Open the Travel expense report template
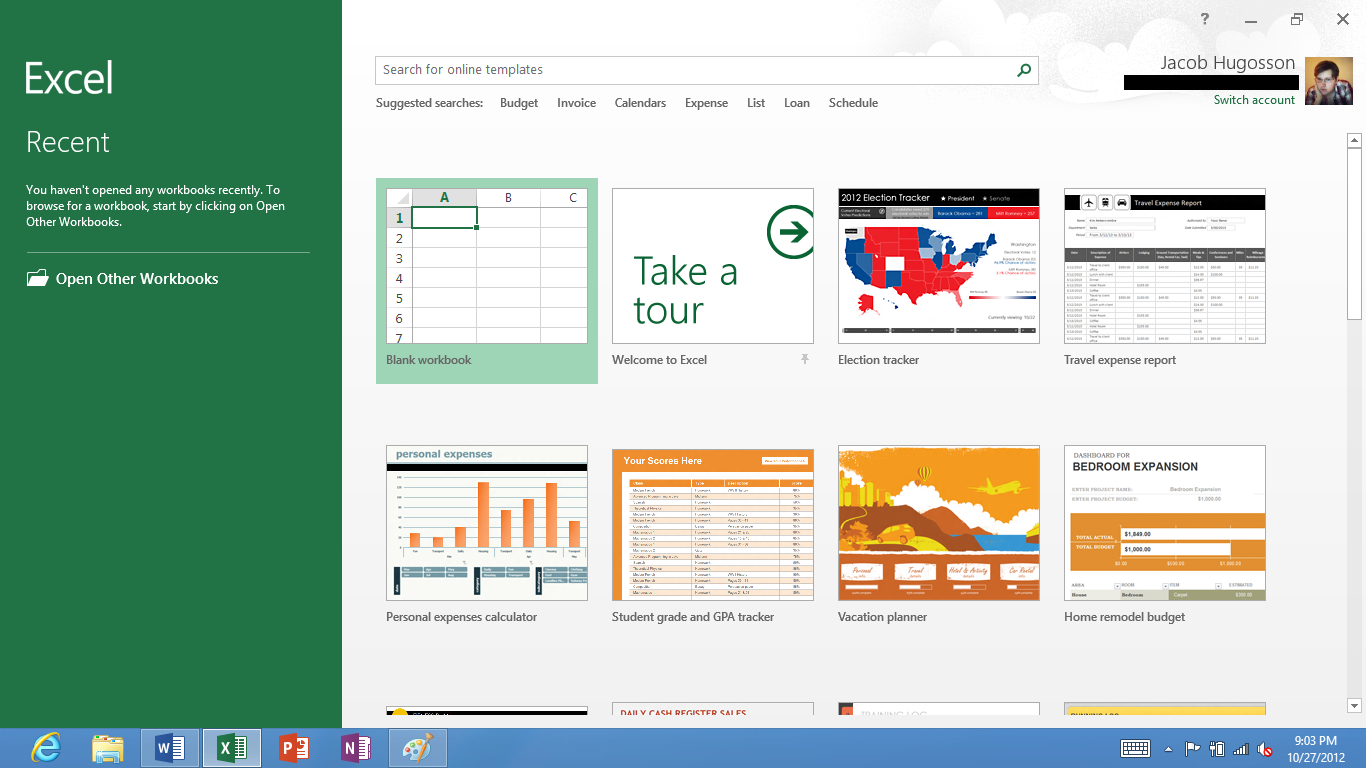Viewport: 1366px width, 768px height. [x=1164, y=266]
